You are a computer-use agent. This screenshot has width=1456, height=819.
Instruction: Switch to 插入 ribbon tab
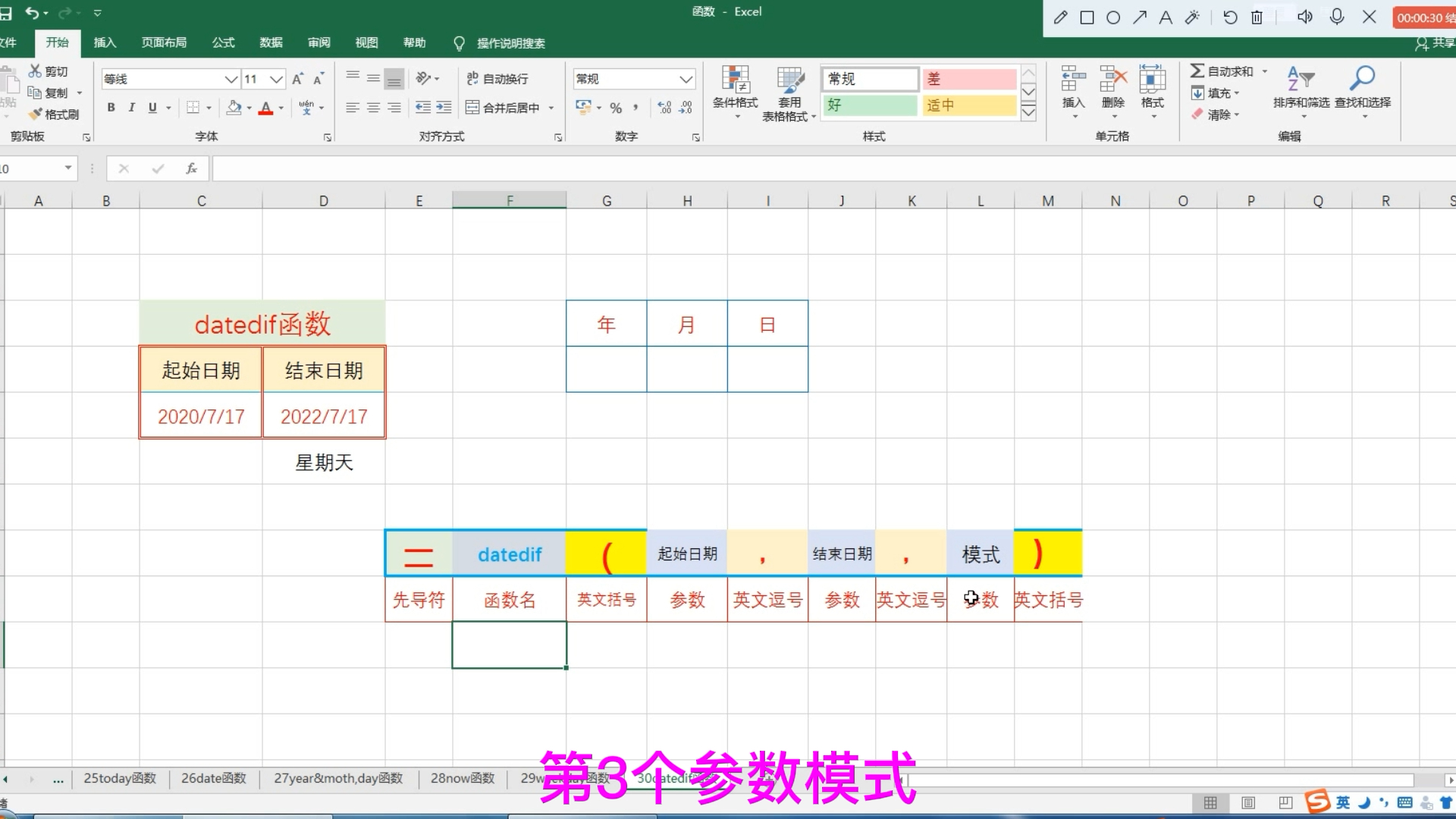coord(105,42)
